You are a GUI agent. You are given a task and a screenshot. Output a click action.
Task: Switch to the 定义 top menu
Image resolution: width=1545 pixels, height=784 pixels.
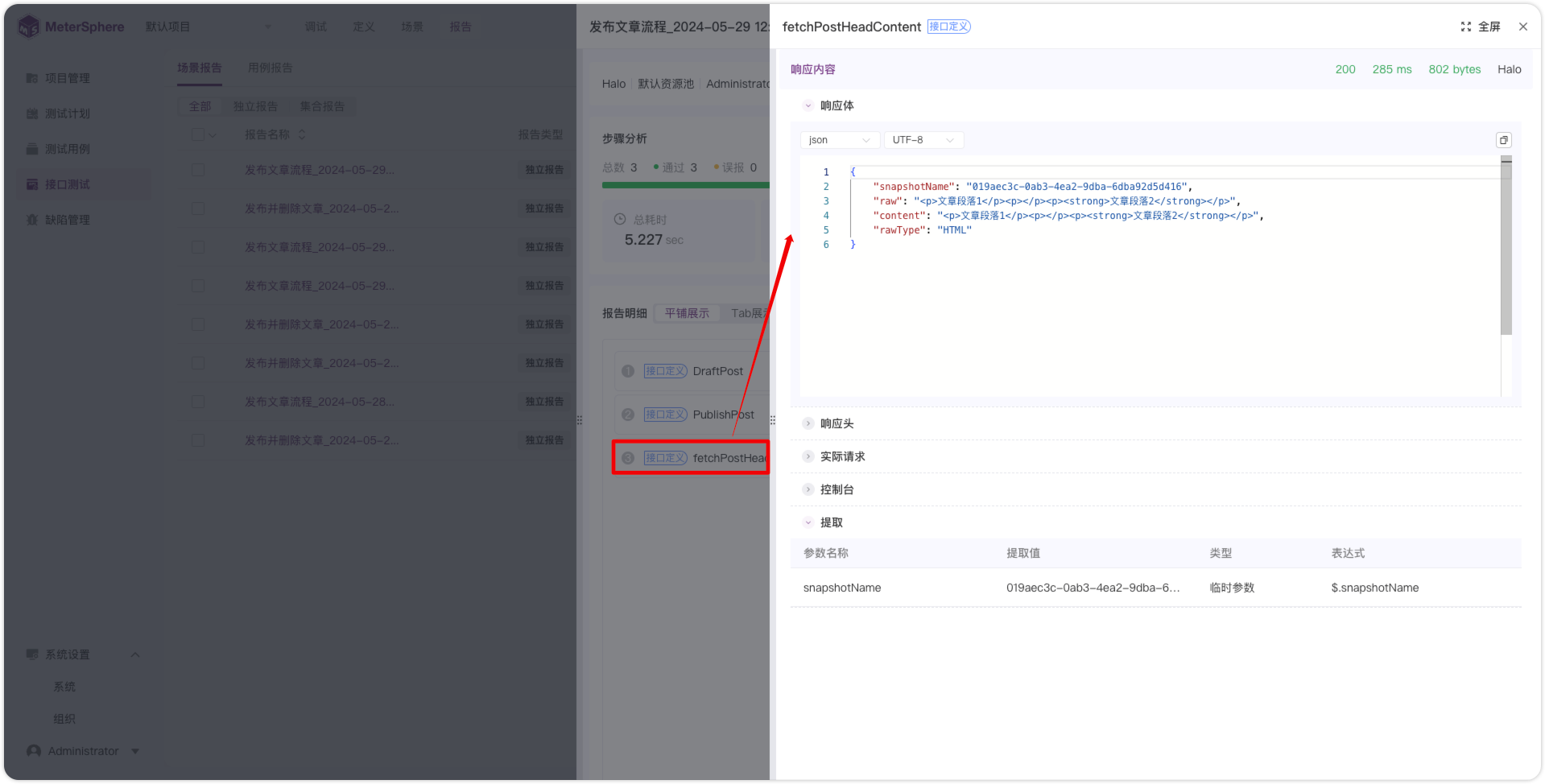pyautogui.click(x=364, y=27)
